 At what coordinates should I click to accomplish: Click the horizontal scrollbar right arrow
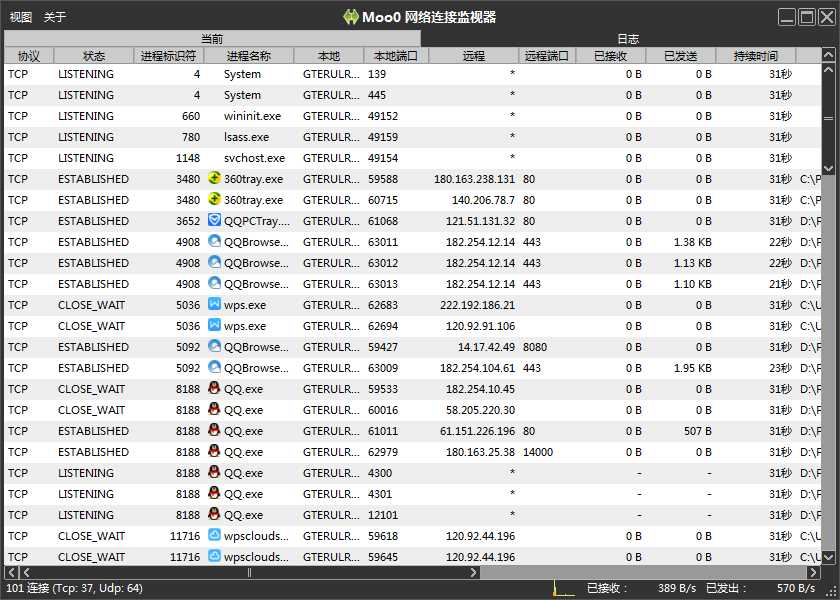tap(814, 572)
